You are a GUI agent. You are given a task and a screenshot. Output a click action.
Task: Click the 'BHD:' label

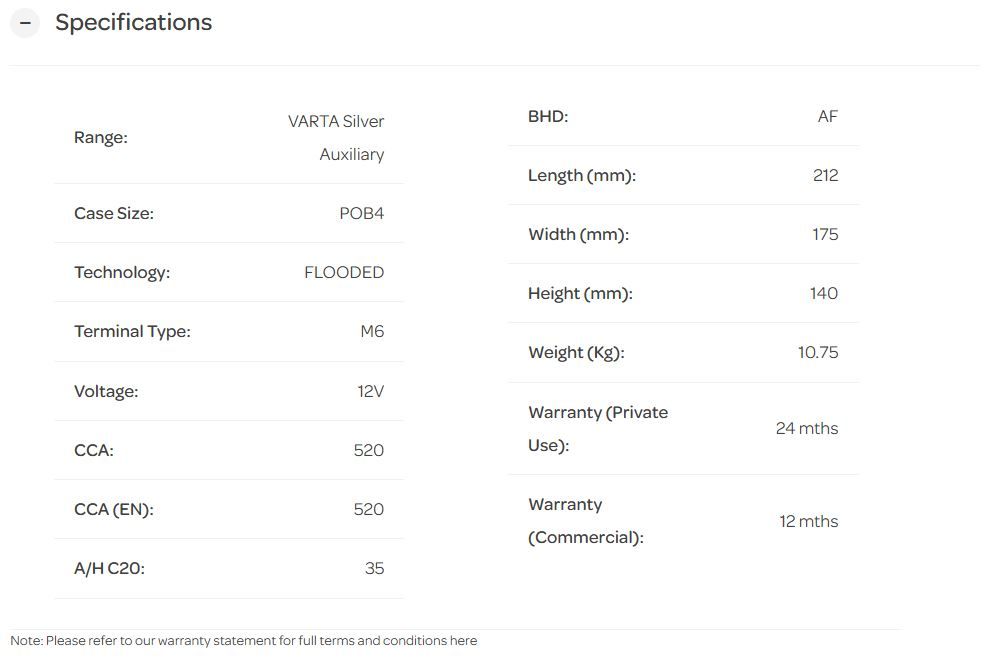pyautogui.click(x=548, y=116)
